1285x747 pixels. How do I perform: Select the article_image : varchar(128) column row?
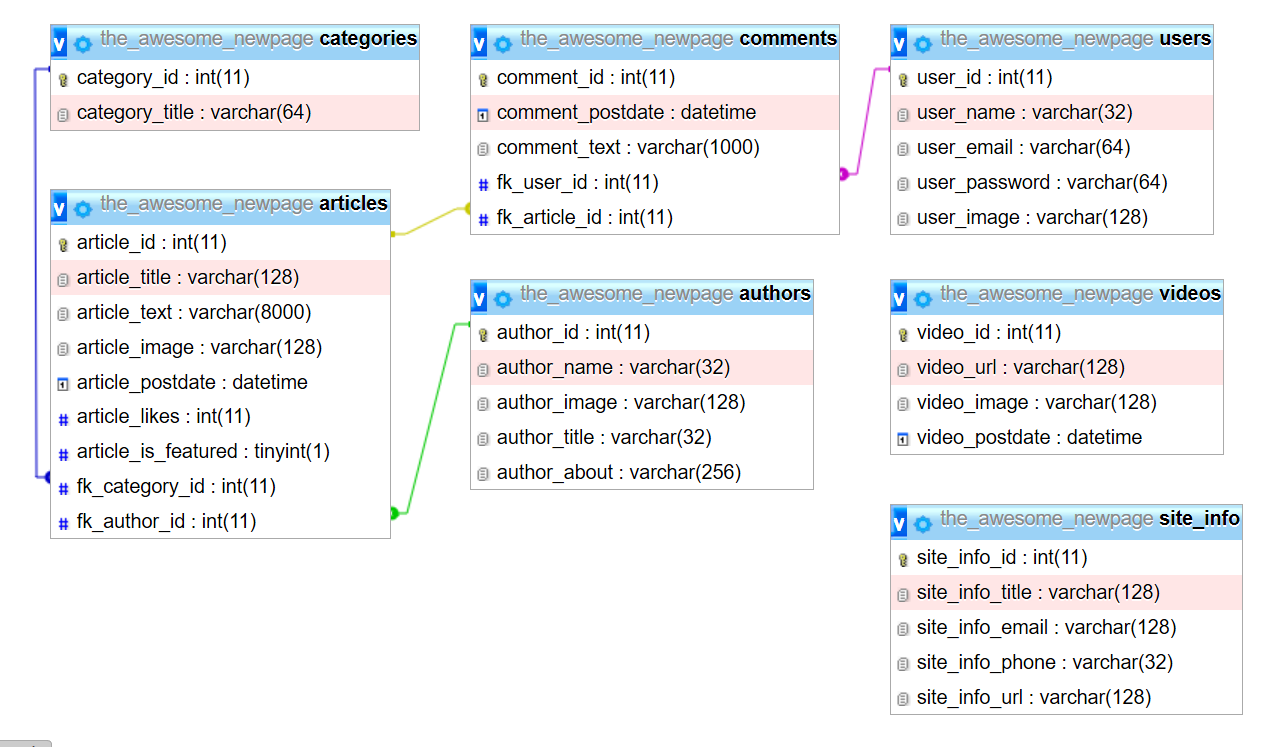[220, 347]
